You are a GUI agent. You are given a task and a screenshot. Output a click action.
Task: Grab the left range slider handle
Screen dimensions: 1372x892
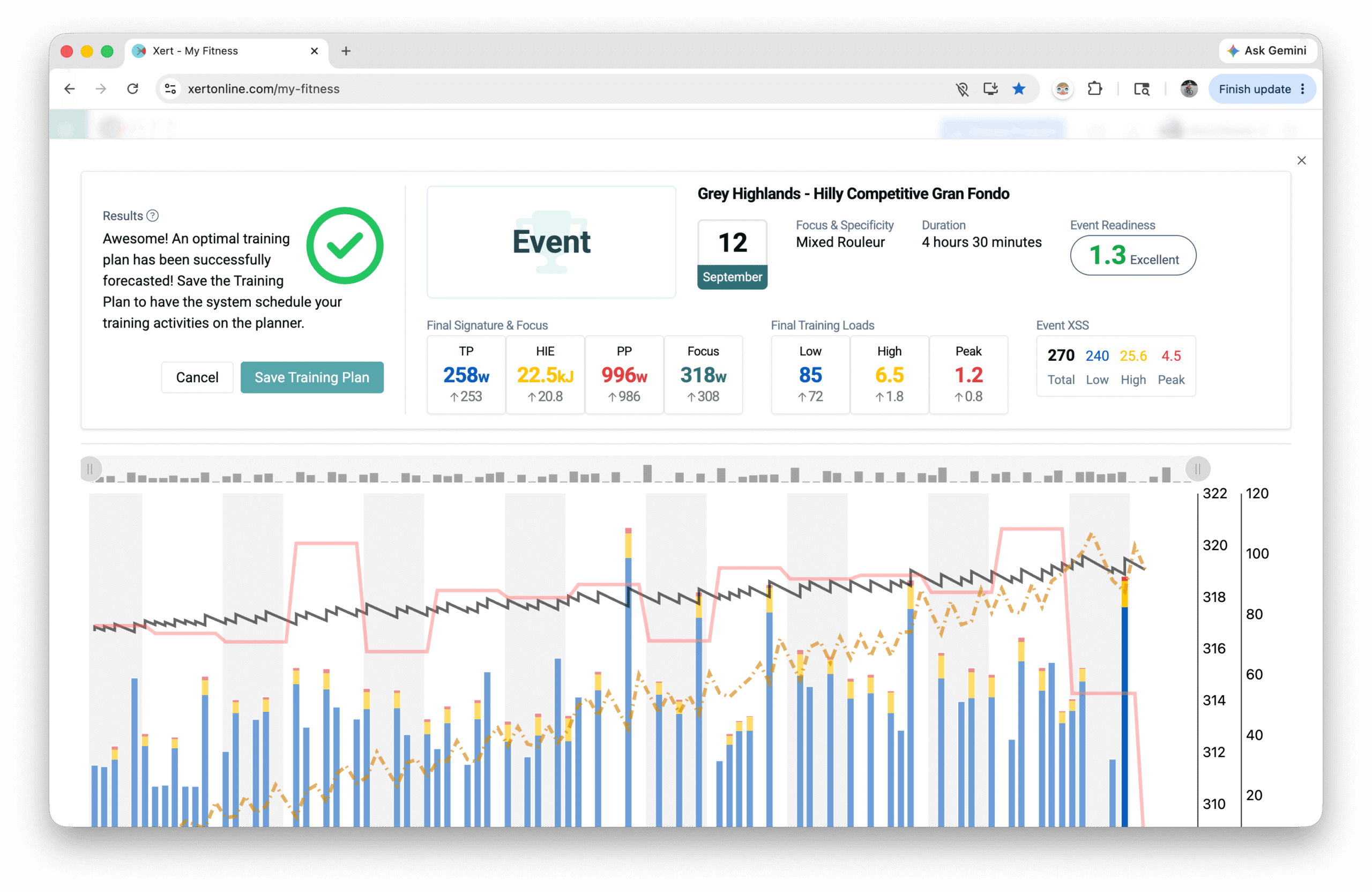90,470
